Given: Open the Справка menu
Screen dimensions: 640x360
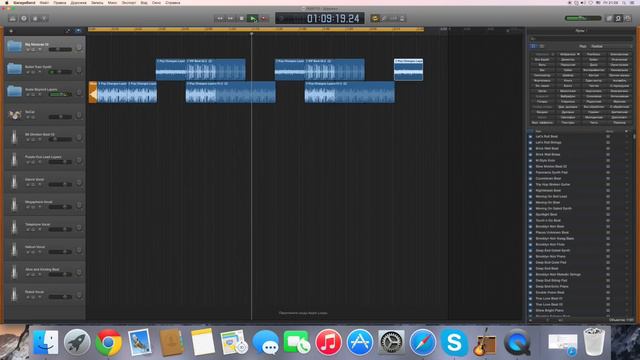Looking at the screenshot, I should pyautogui.click(x=173, y=2).
